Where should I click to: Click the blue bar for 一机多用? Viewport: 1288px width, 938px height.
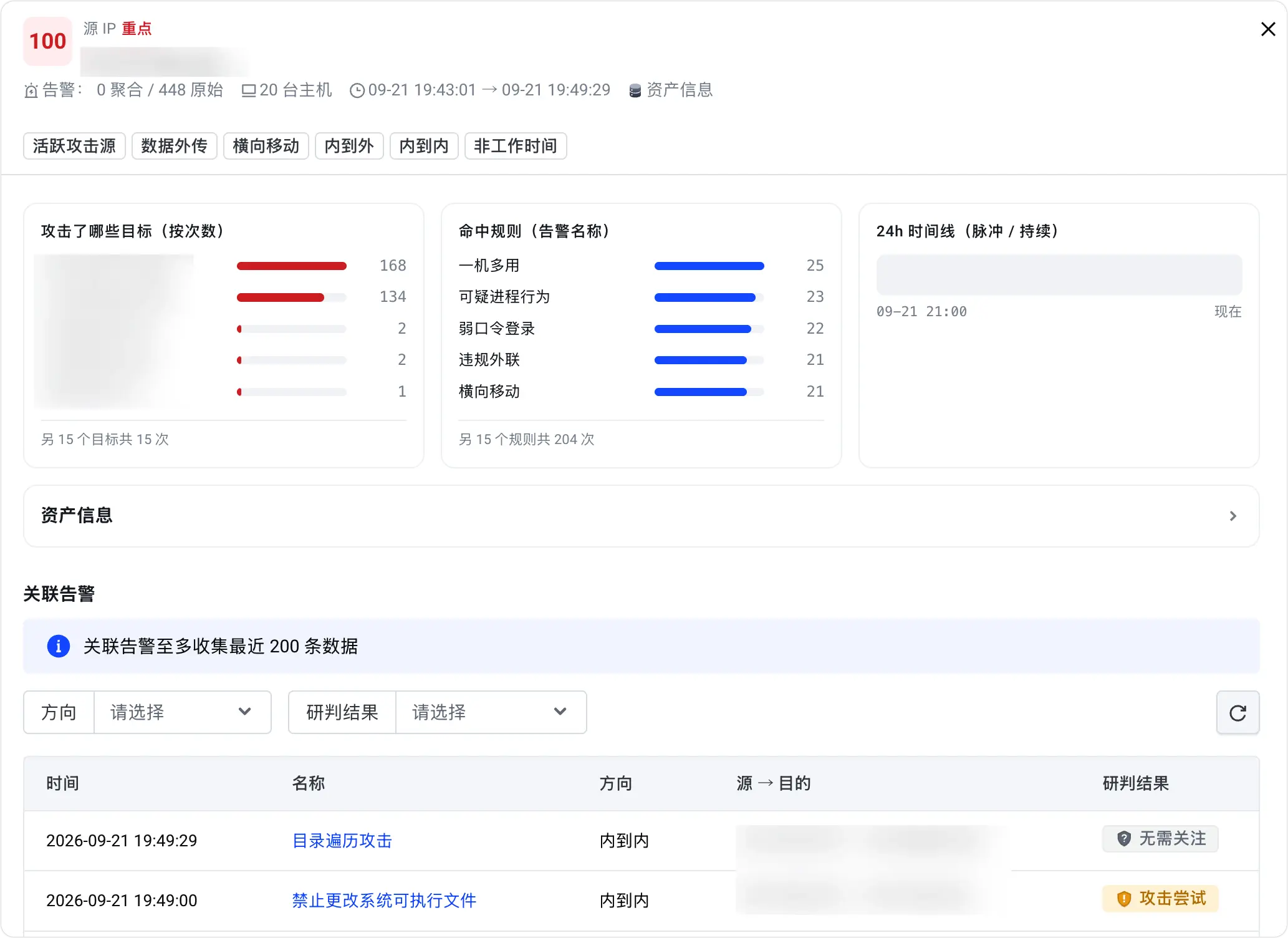709,266
